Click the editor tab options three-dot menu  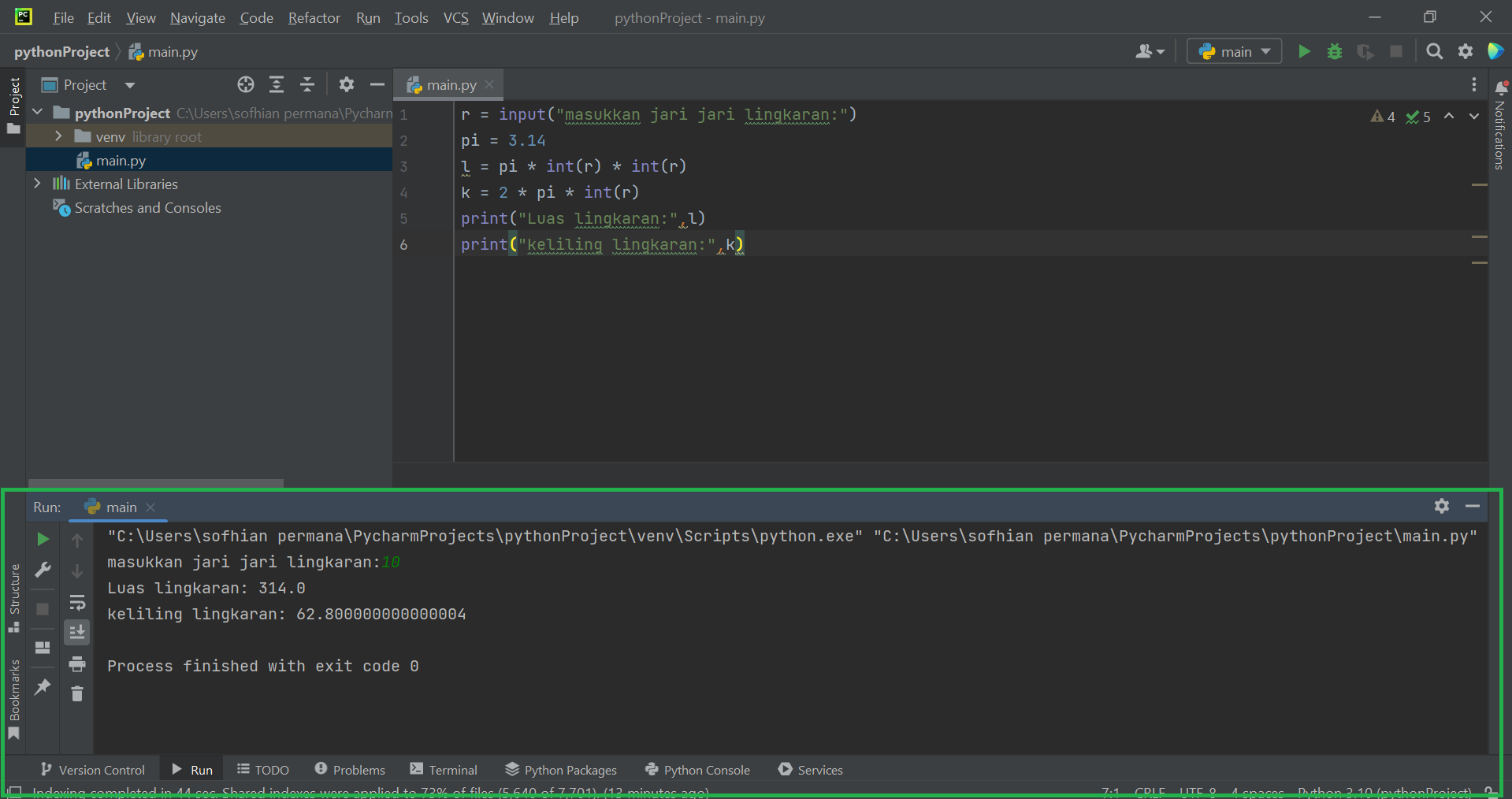point(1473,84)
